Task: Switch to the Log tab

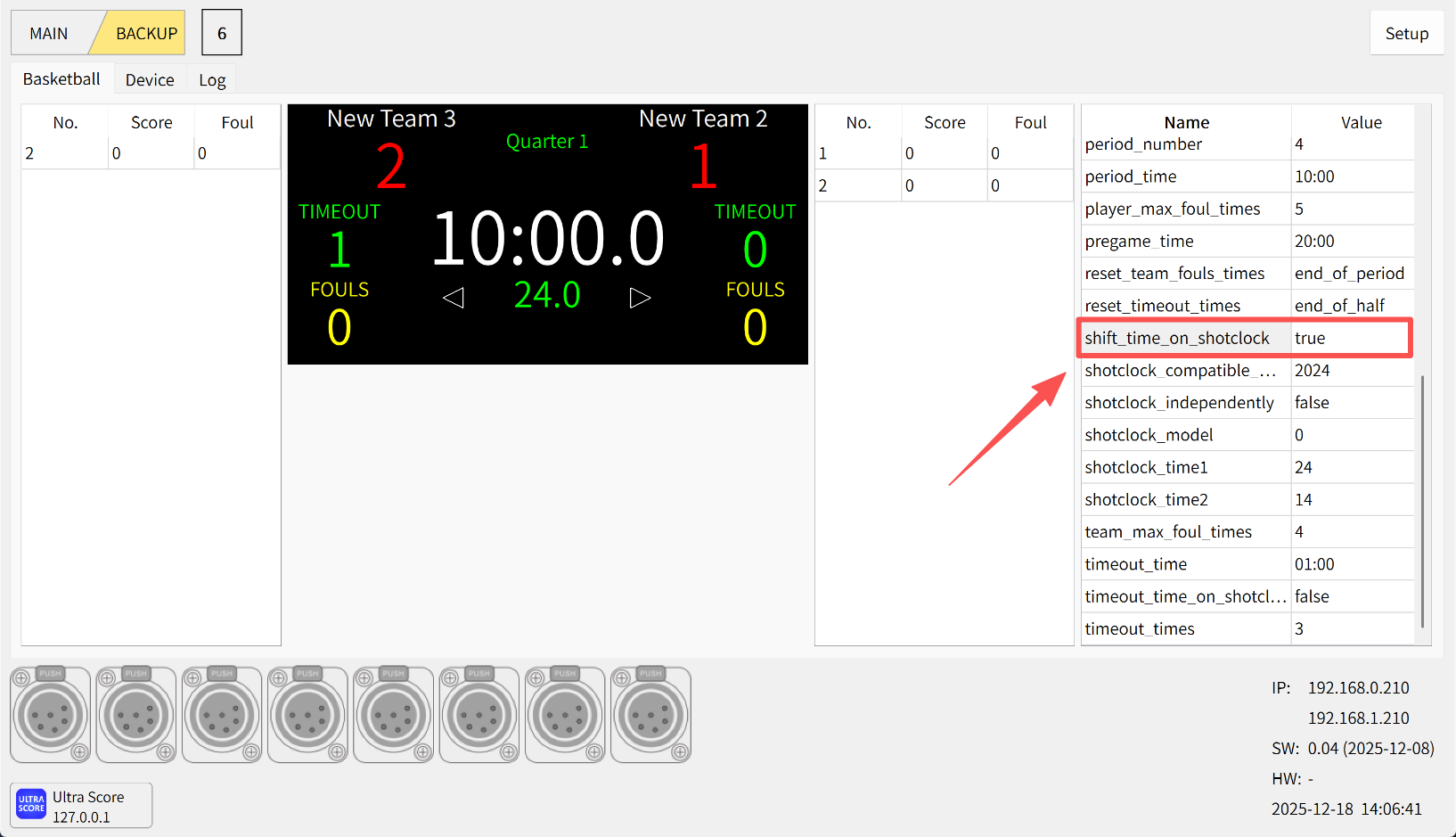Action: pos(212,80)
